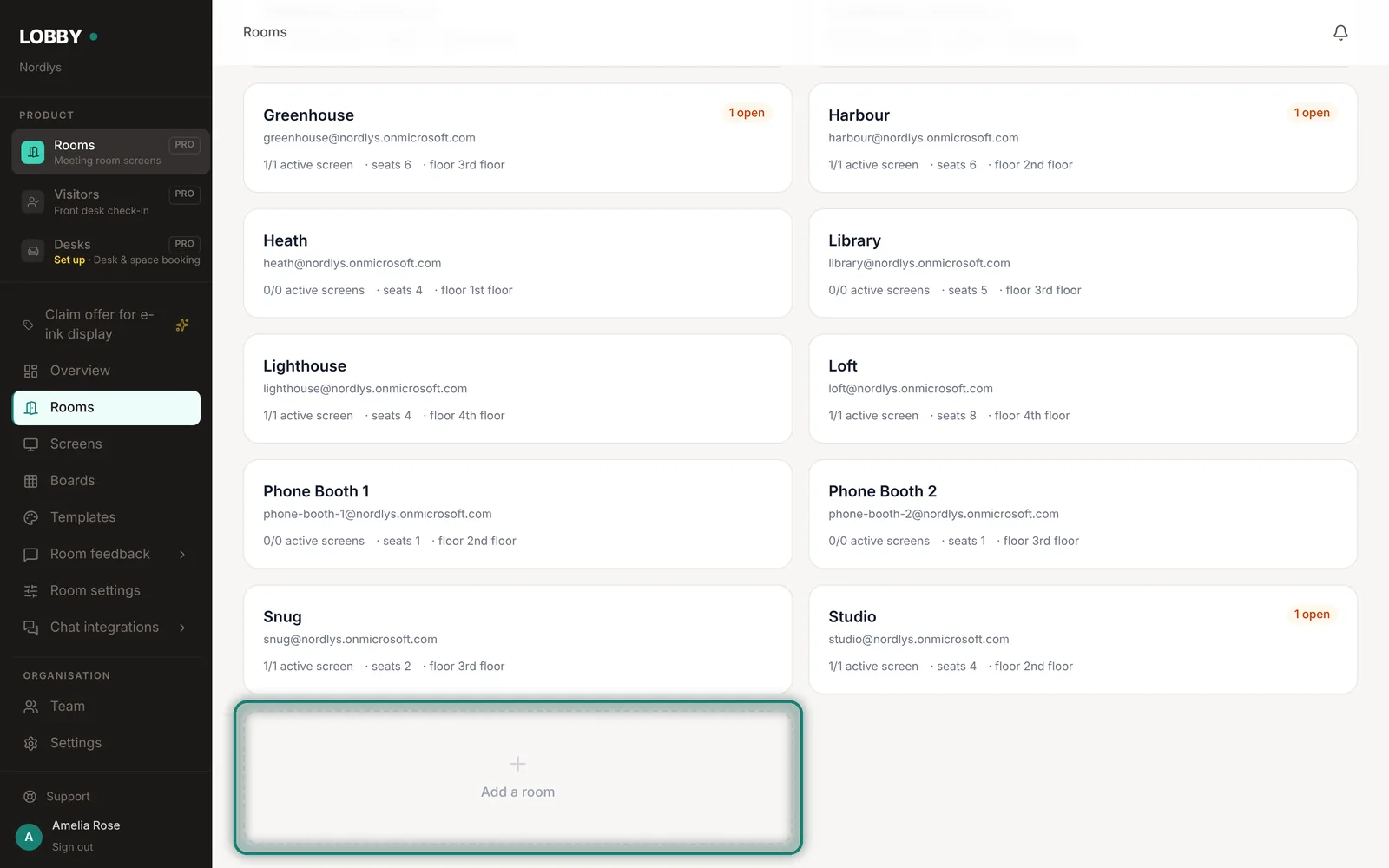The width and height of the screenshot is (1389, 868).
Task: Open the Heath room title
Action: (x=286, y=240)
